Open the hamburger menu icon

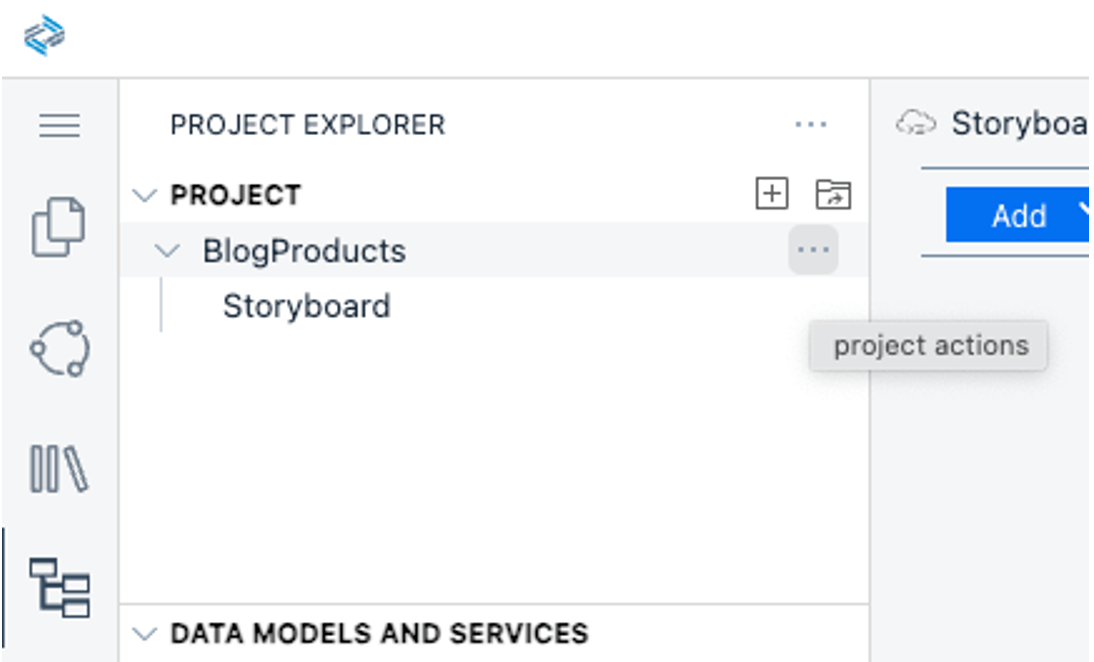tap(58, 126)
